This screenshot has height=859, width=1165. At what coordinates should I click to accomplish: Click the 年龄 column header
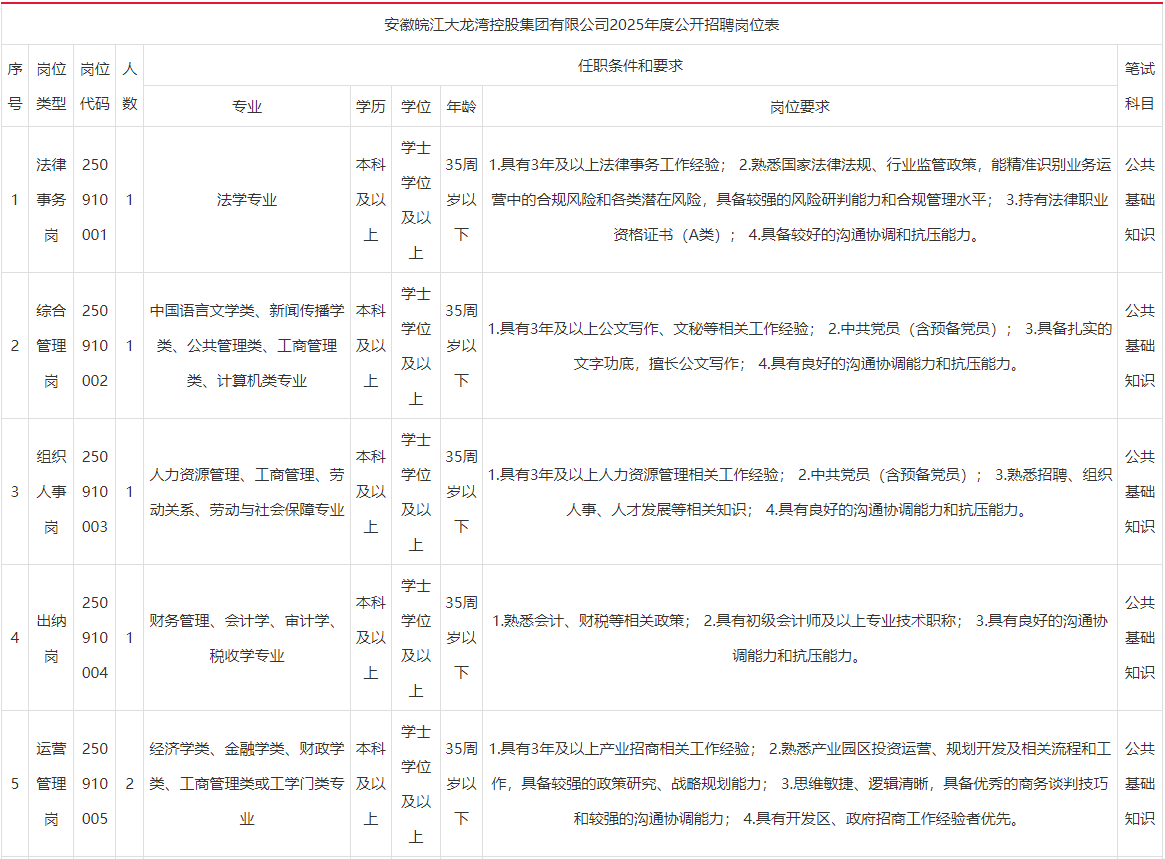tap(461, 106)
